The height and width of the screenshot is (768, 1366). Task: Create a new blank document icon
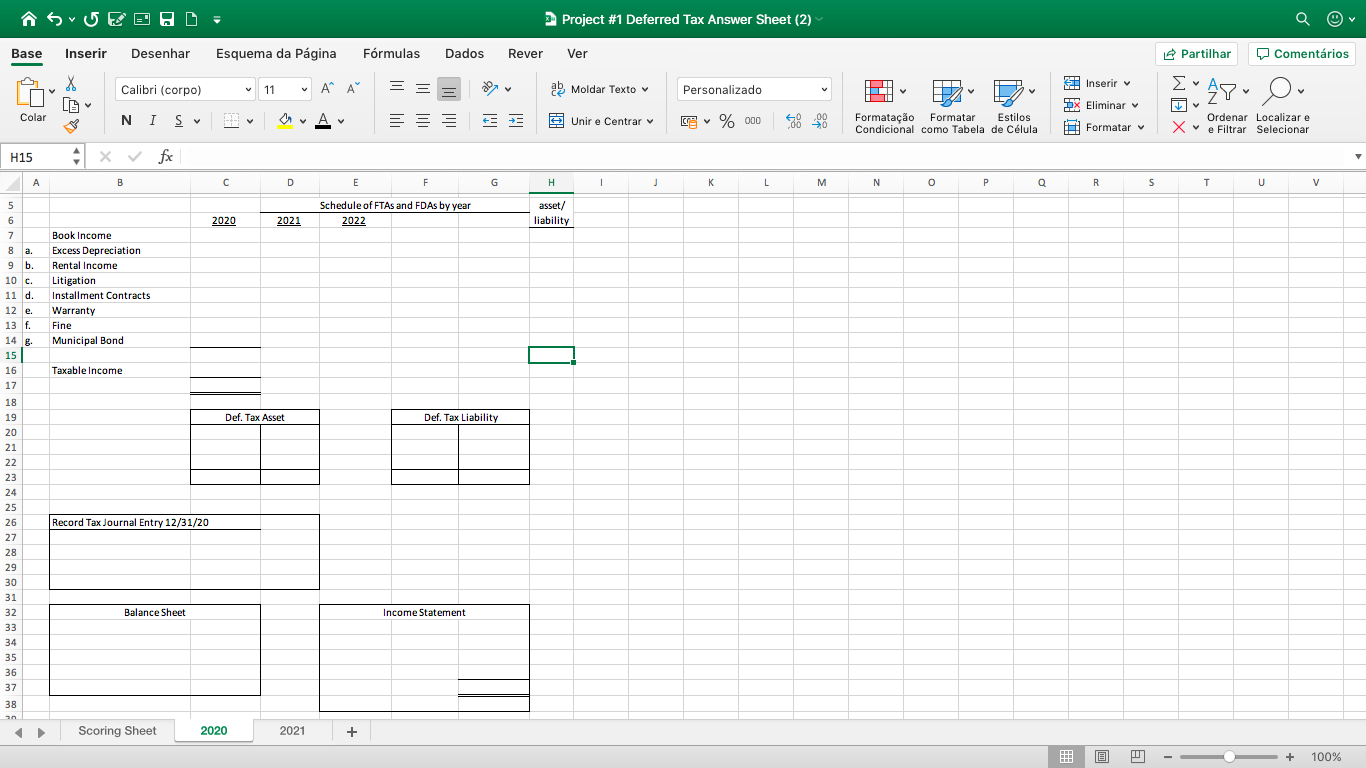coord(192,19)
